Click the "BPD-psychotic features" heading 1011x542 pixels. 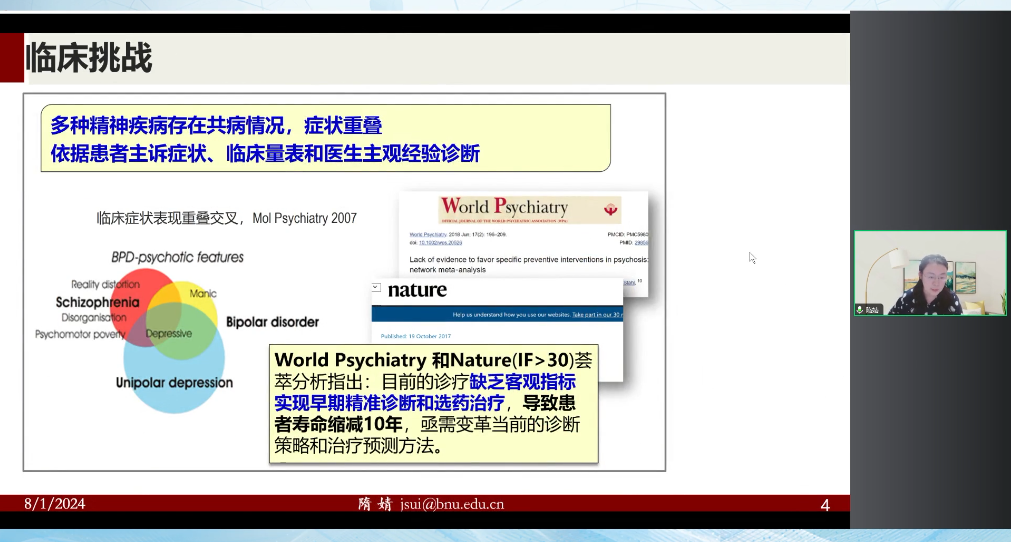click(x=177, y=257)
